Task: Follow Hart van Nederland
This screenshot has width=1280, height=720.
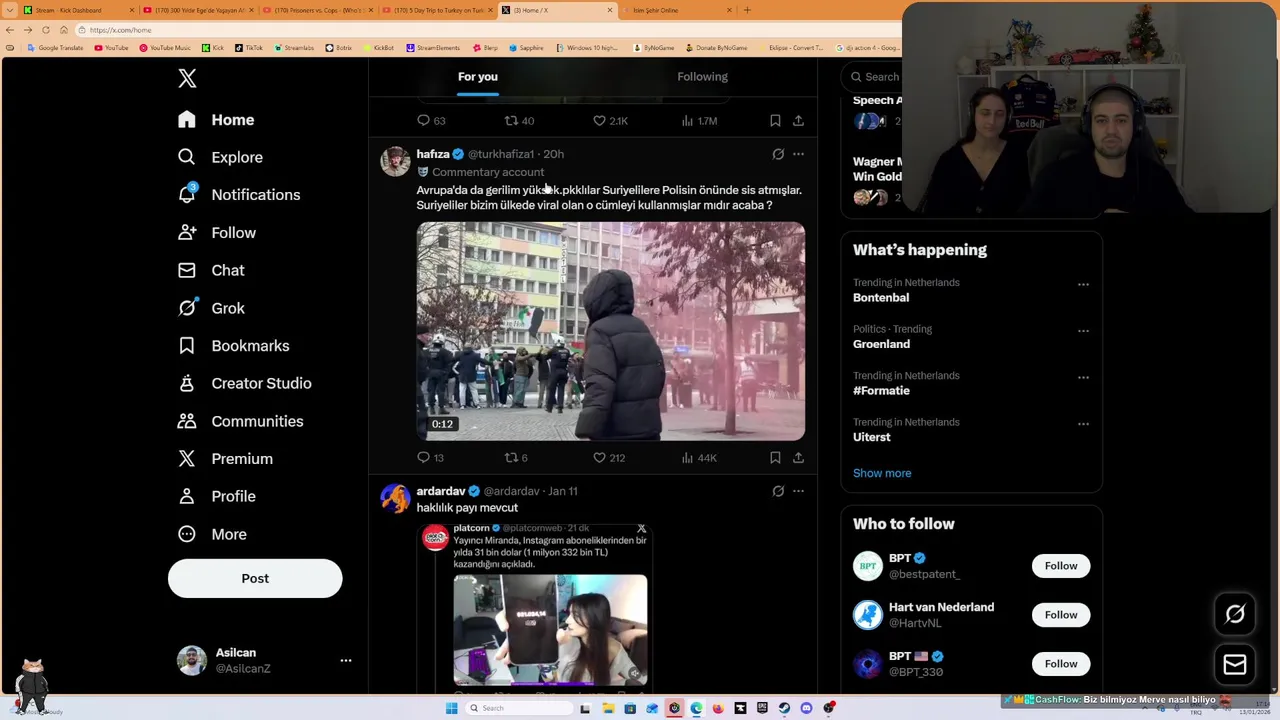Action: coord(1061,615)
